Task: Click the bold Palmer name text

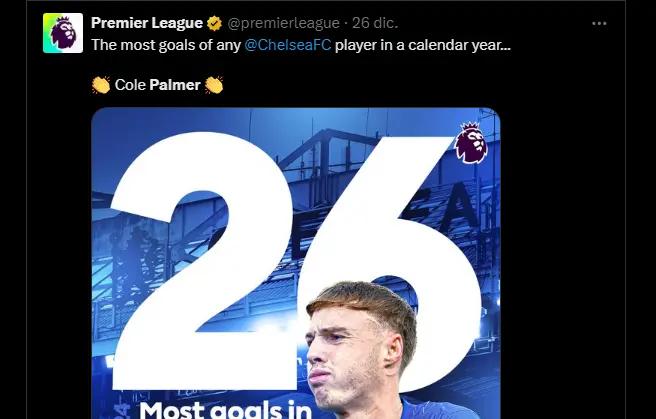Action: [174, 86]
